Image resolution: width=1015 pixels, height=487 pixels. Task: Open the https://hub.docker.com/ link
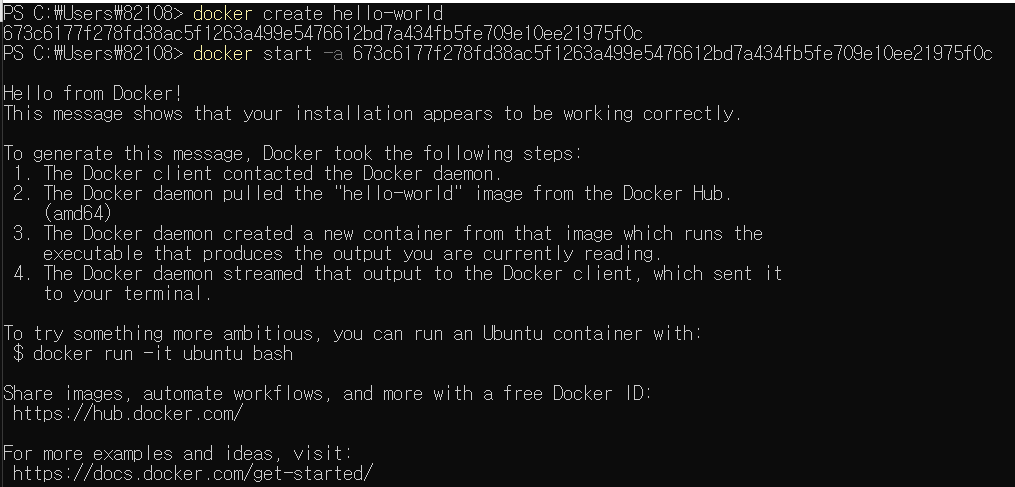click(128, 413)
